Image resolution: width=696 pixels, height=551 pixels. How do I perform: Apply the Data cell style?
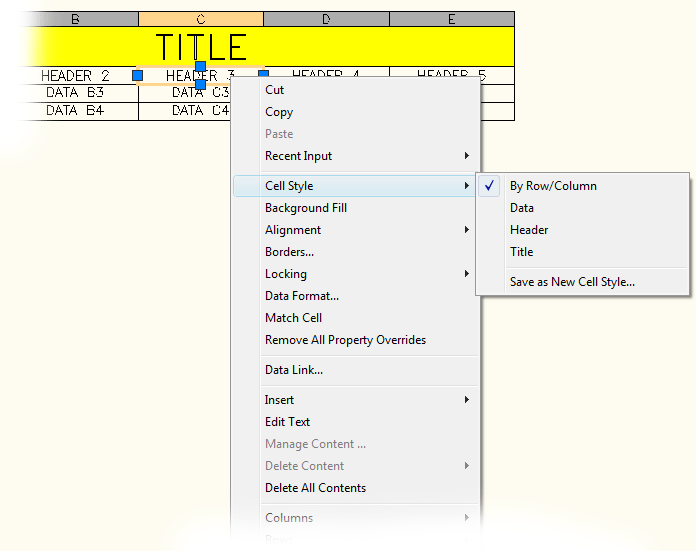522,208
